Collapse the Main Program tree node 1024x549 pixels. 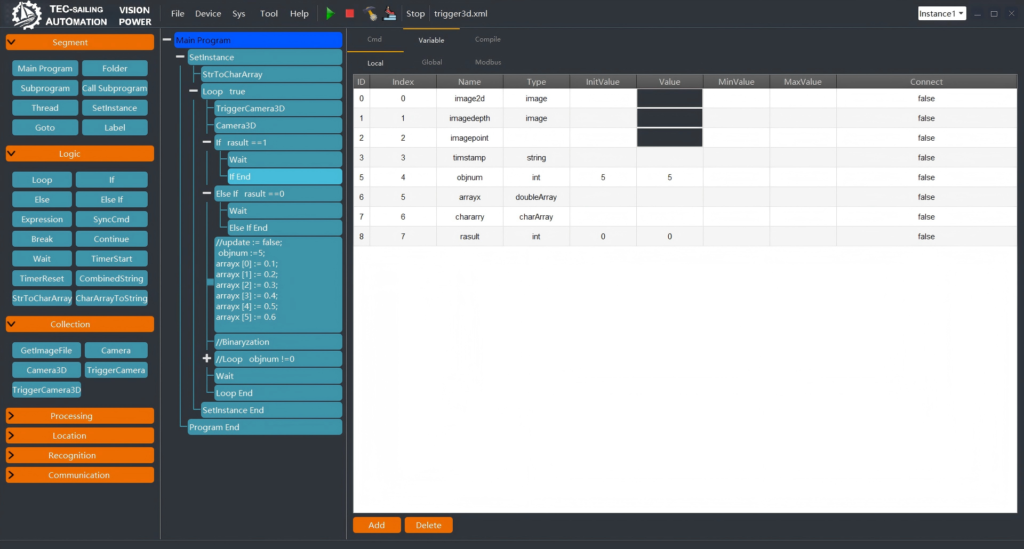click(x=167, y=41)
